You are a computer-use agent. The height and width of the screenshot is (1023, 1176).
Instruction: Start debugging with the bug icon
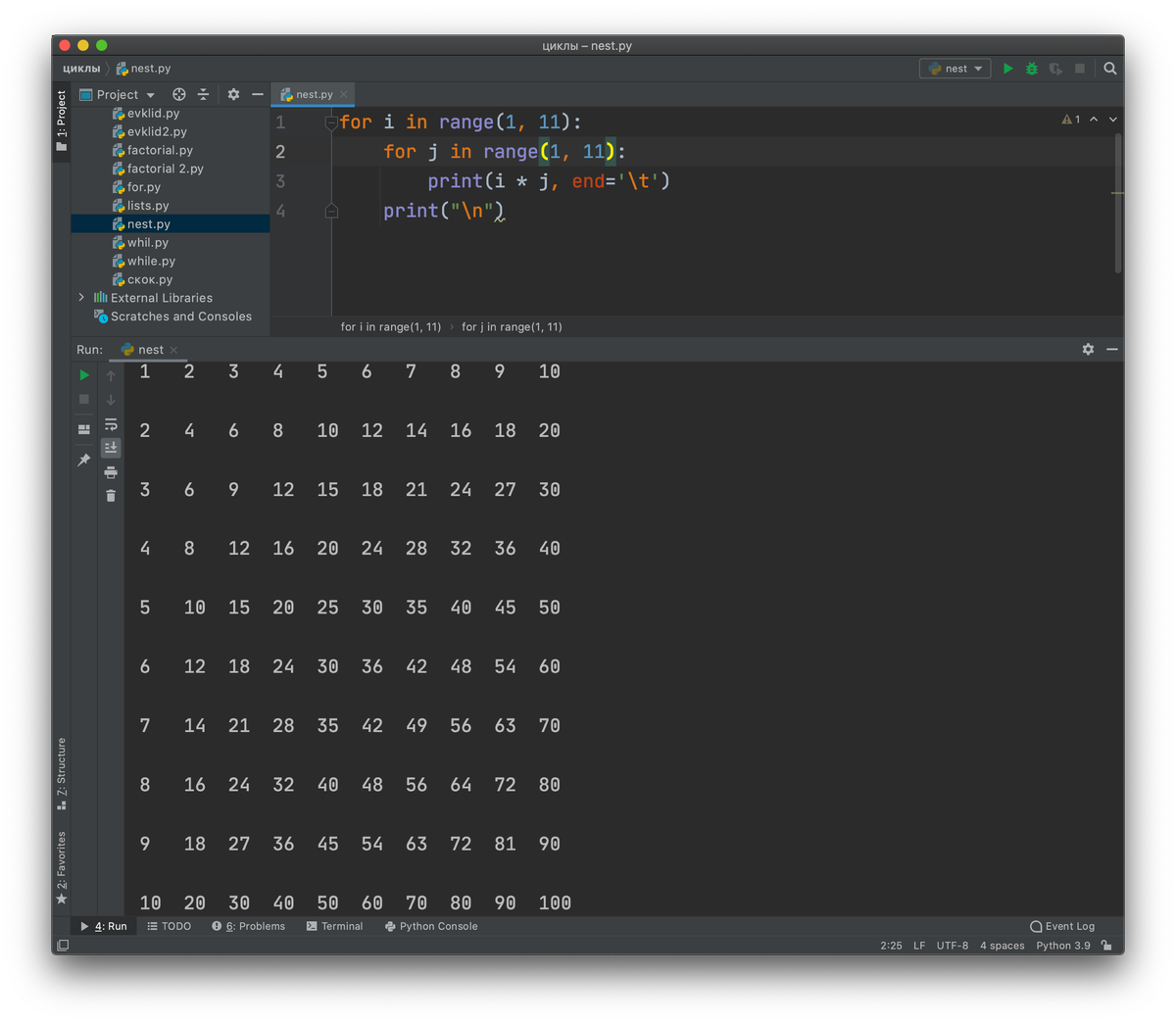pyautogui.click(x=1031, y=69)
